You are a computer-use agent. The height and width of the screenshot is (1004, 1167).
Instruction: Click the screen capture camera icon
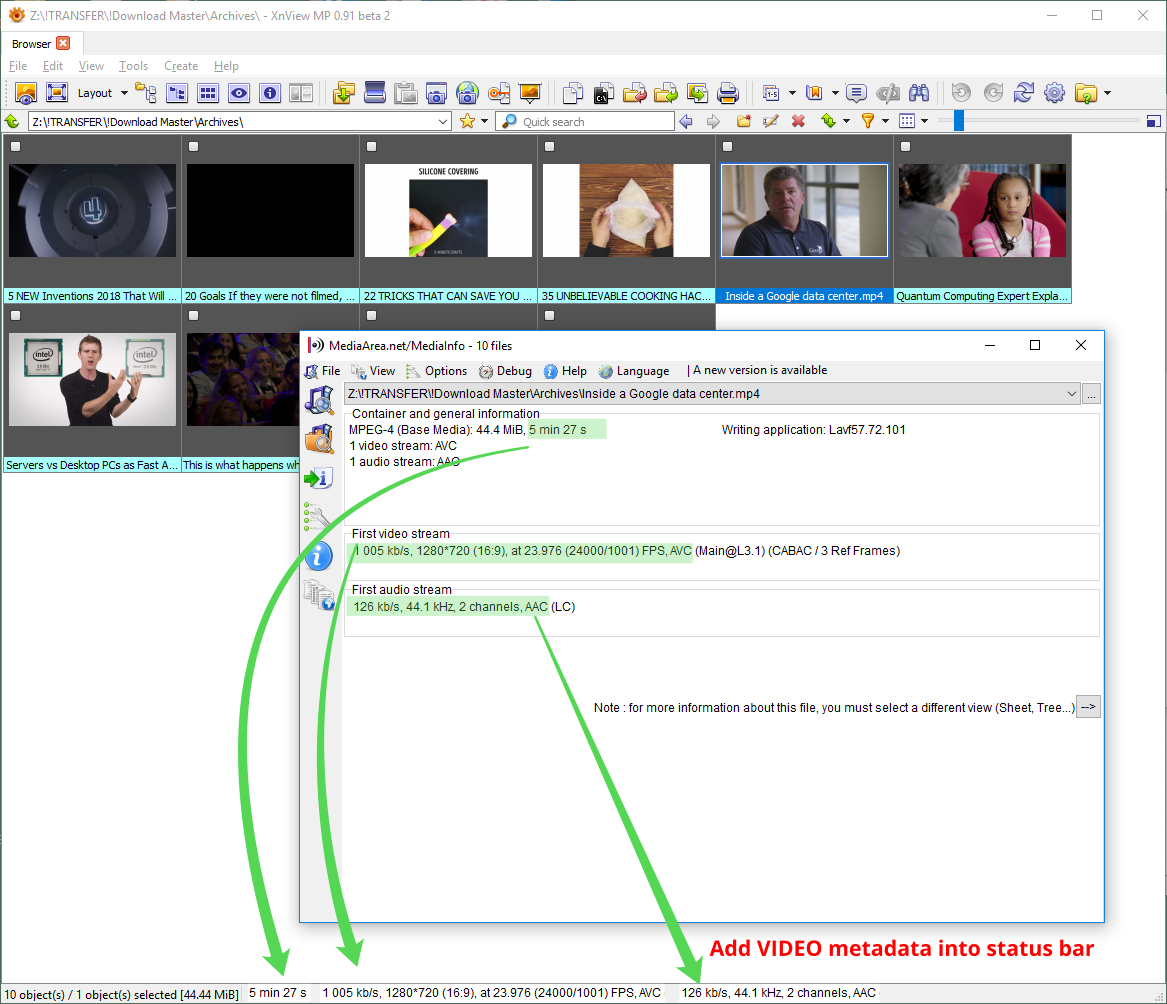pos(436,93)
